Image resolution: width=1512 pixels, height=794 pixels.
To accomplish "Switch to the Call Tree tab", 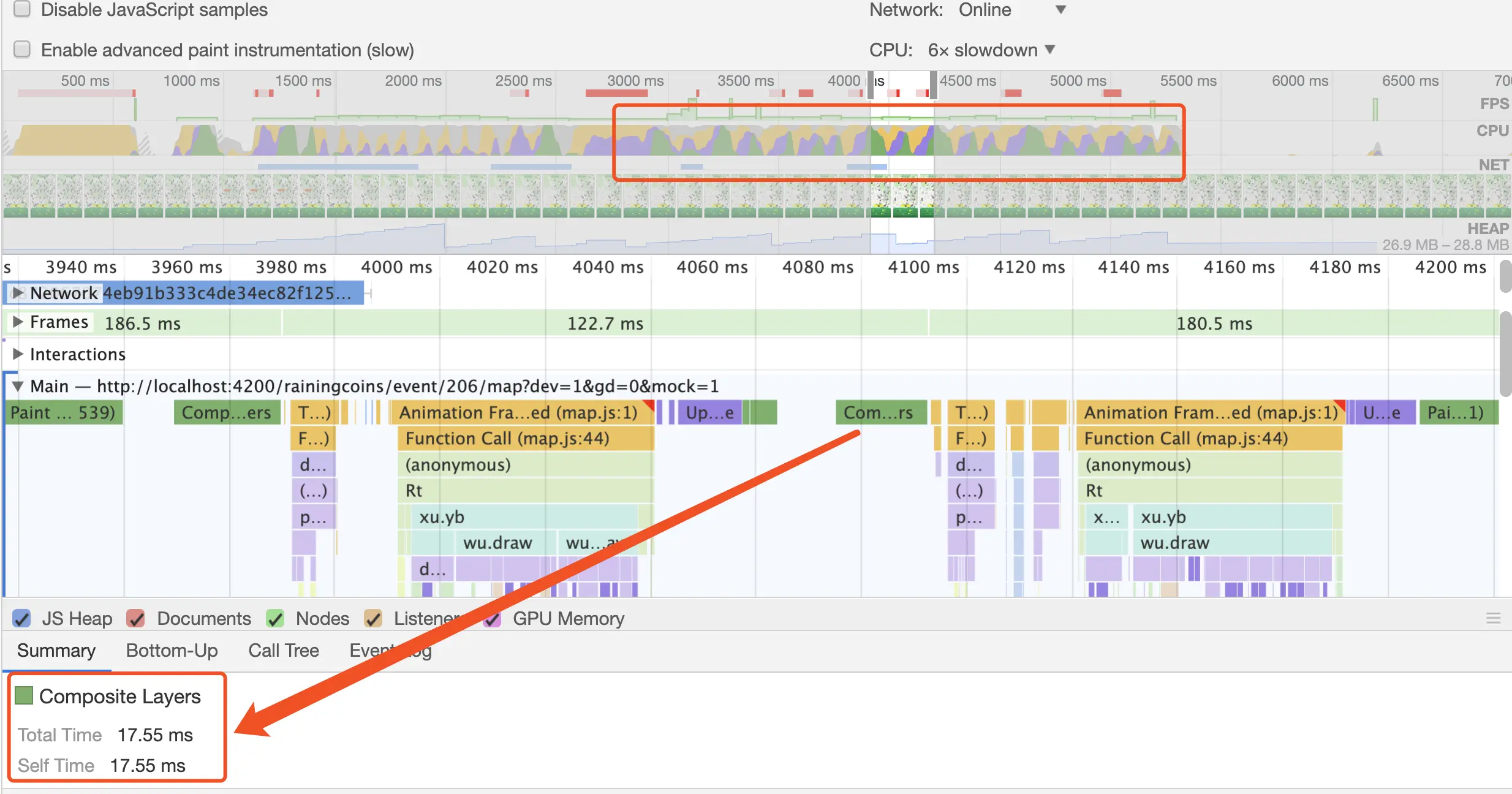I will (283, 650).
